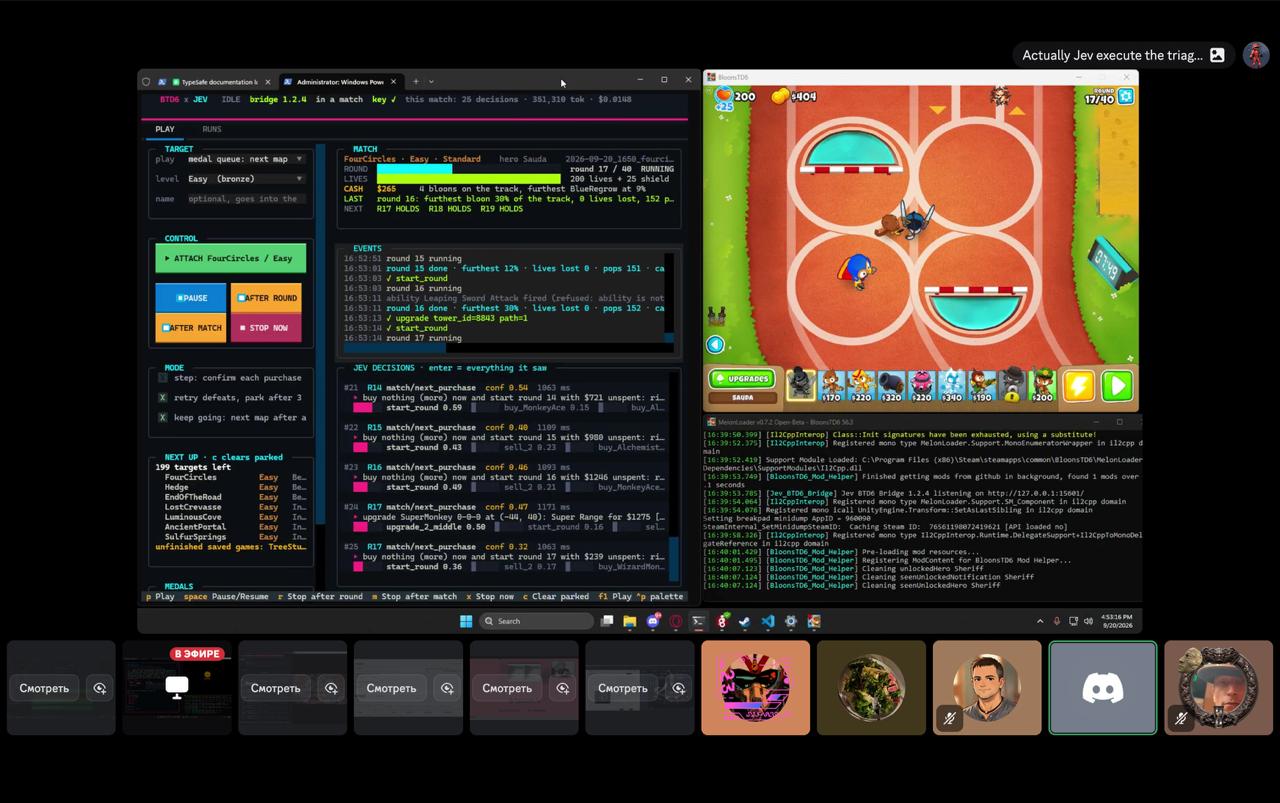
Task: Click the PAUSE toggle in the Control panel
Action: click(x=191, y=298)
